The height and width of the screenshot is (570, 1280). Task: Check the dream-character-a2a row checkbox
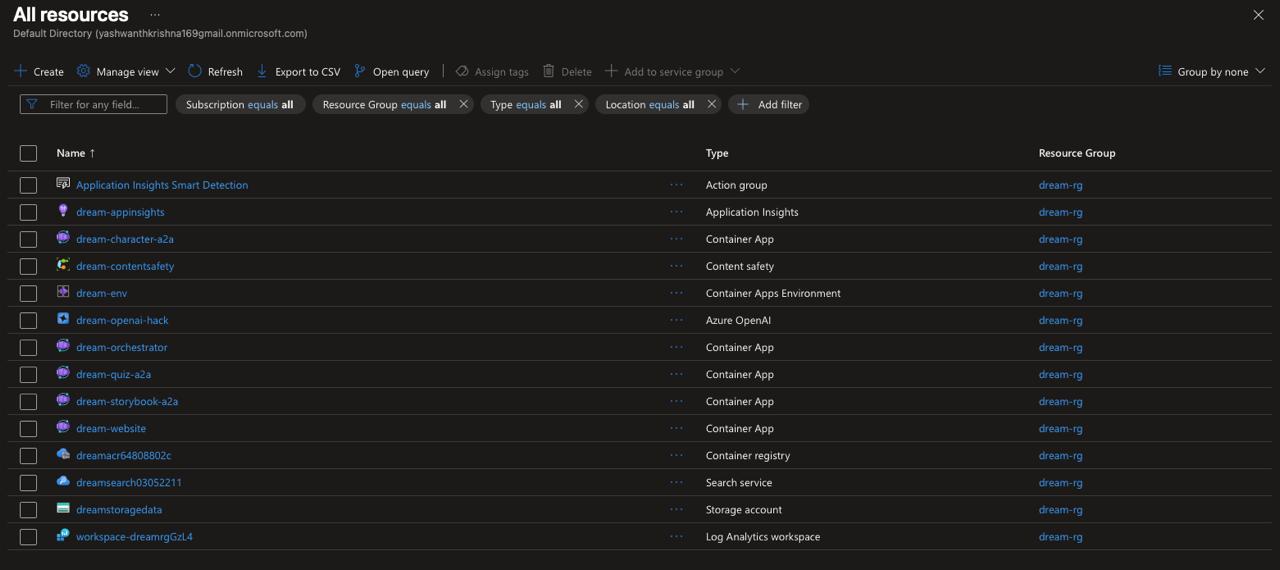click(28, 239)
